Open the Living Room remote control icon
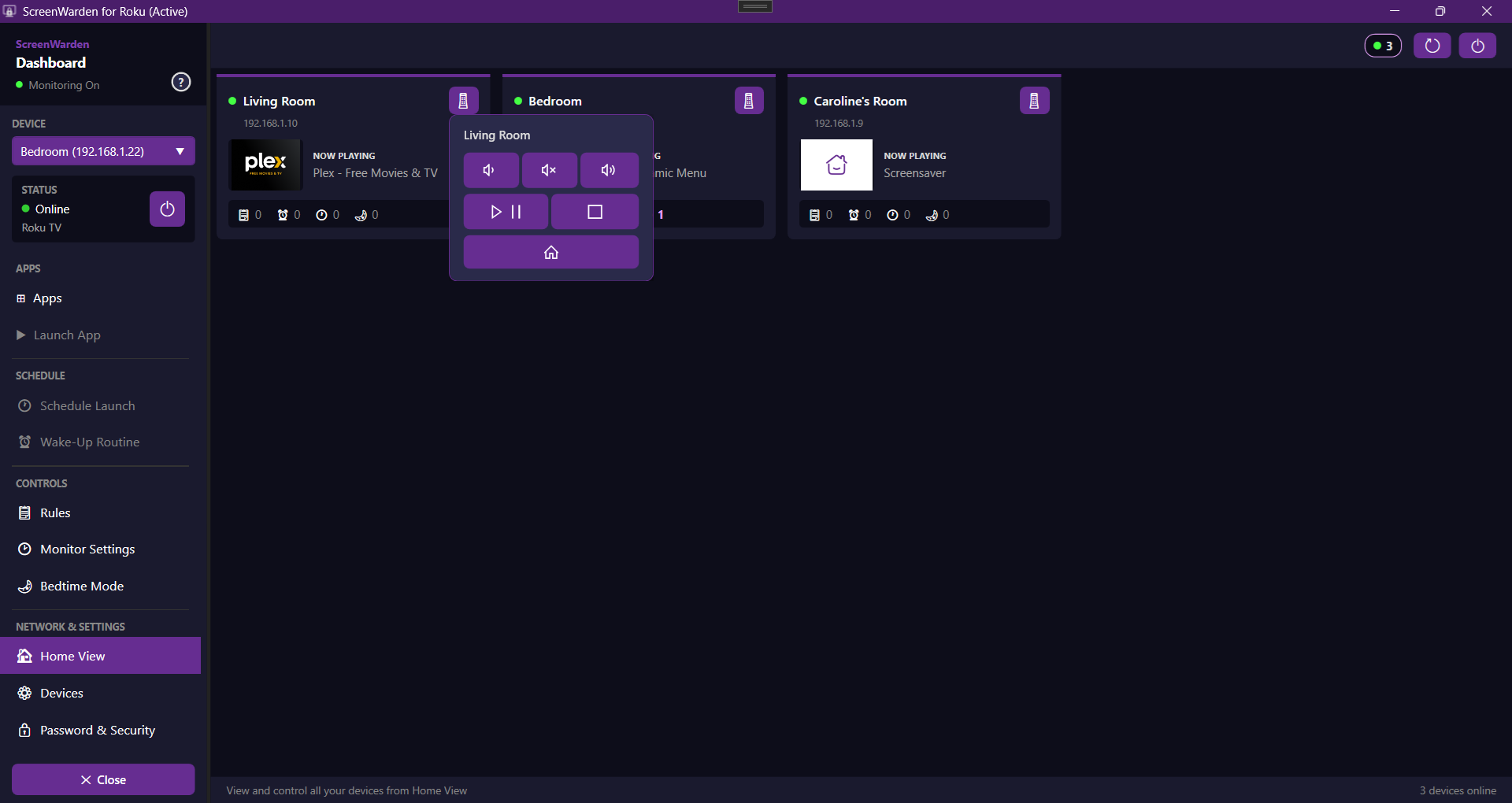The width and height of the screenshot is (1512, 803). [x=463, y=101]
